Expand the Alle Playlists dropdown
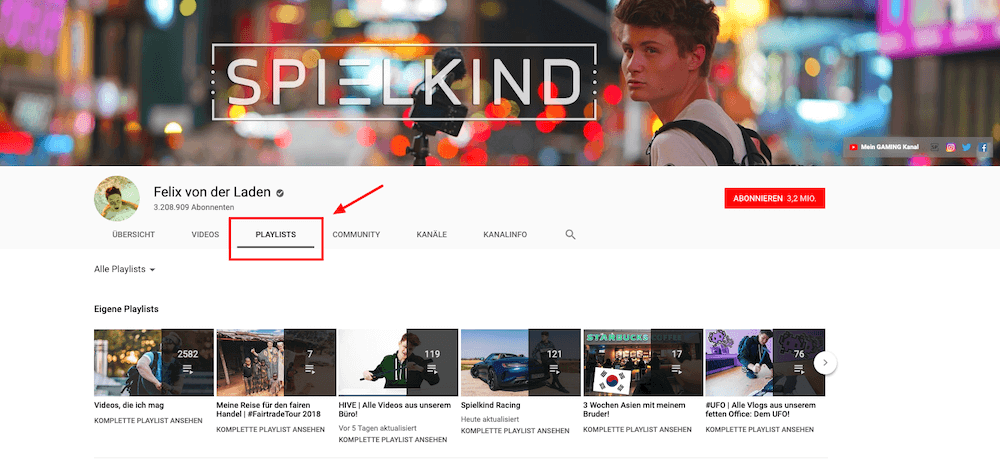This screenshot has height=465, width=1000. pos(125,269)
